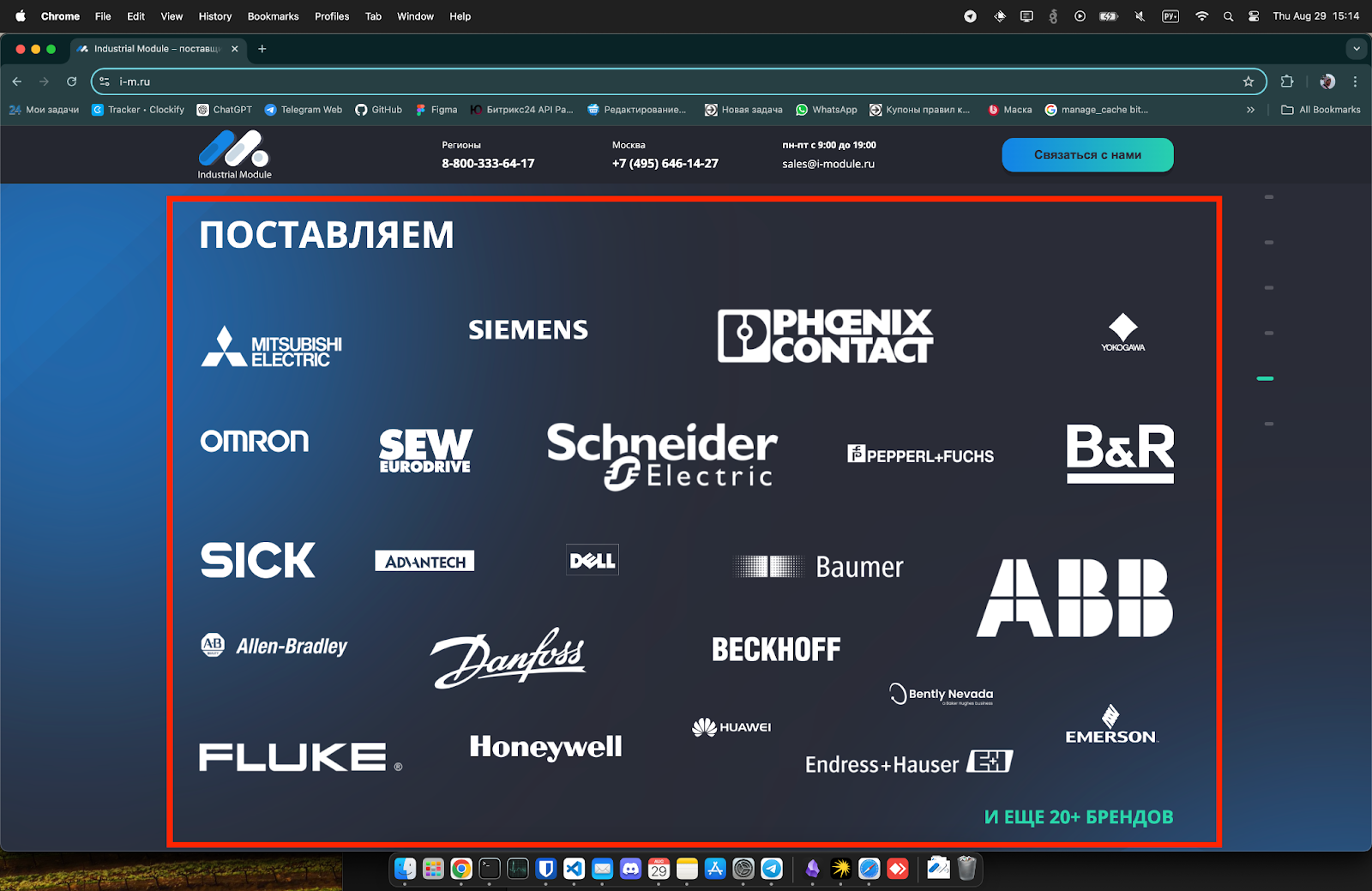This screenshot has width=1372, height=891.
Task: Open the Window menu
Action: click(415, 16)
